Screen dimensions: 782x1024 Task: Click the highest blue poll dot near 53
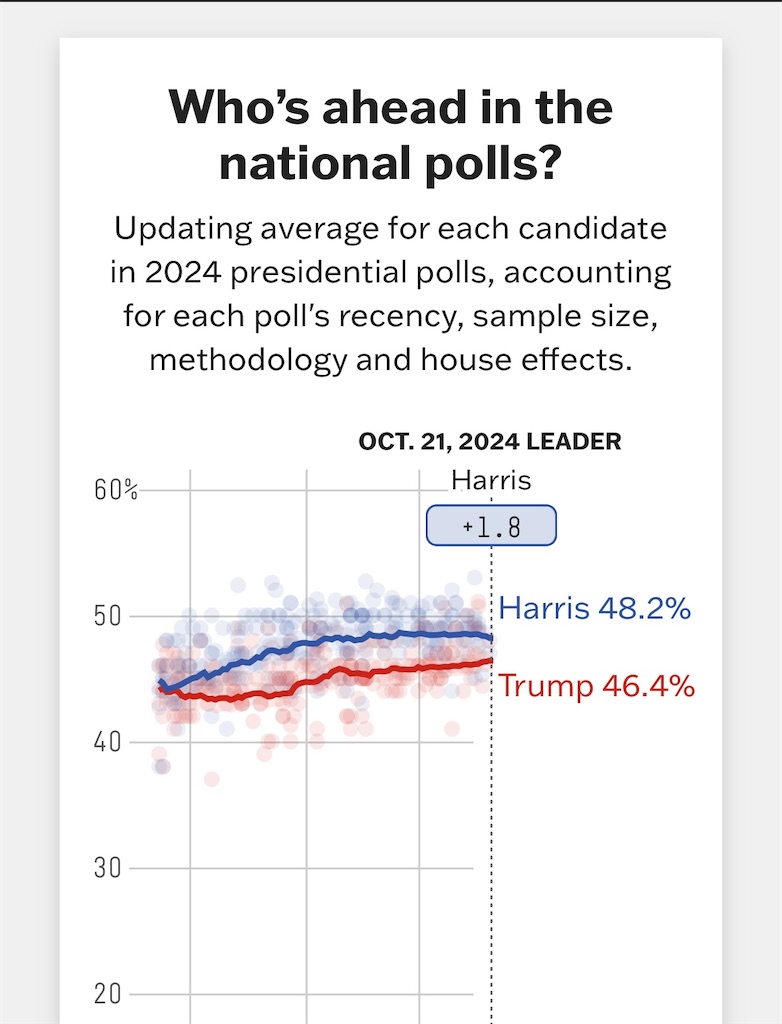click(x=475, y=577)
